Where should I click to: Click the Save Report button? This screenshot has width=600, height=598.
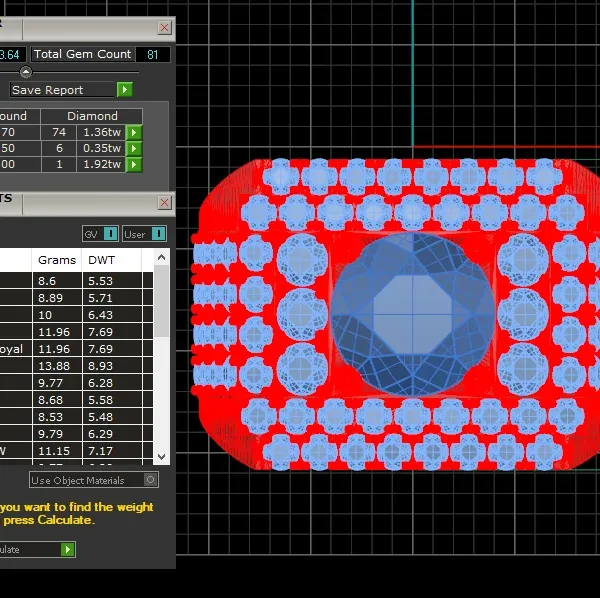(x=62, y=90)
